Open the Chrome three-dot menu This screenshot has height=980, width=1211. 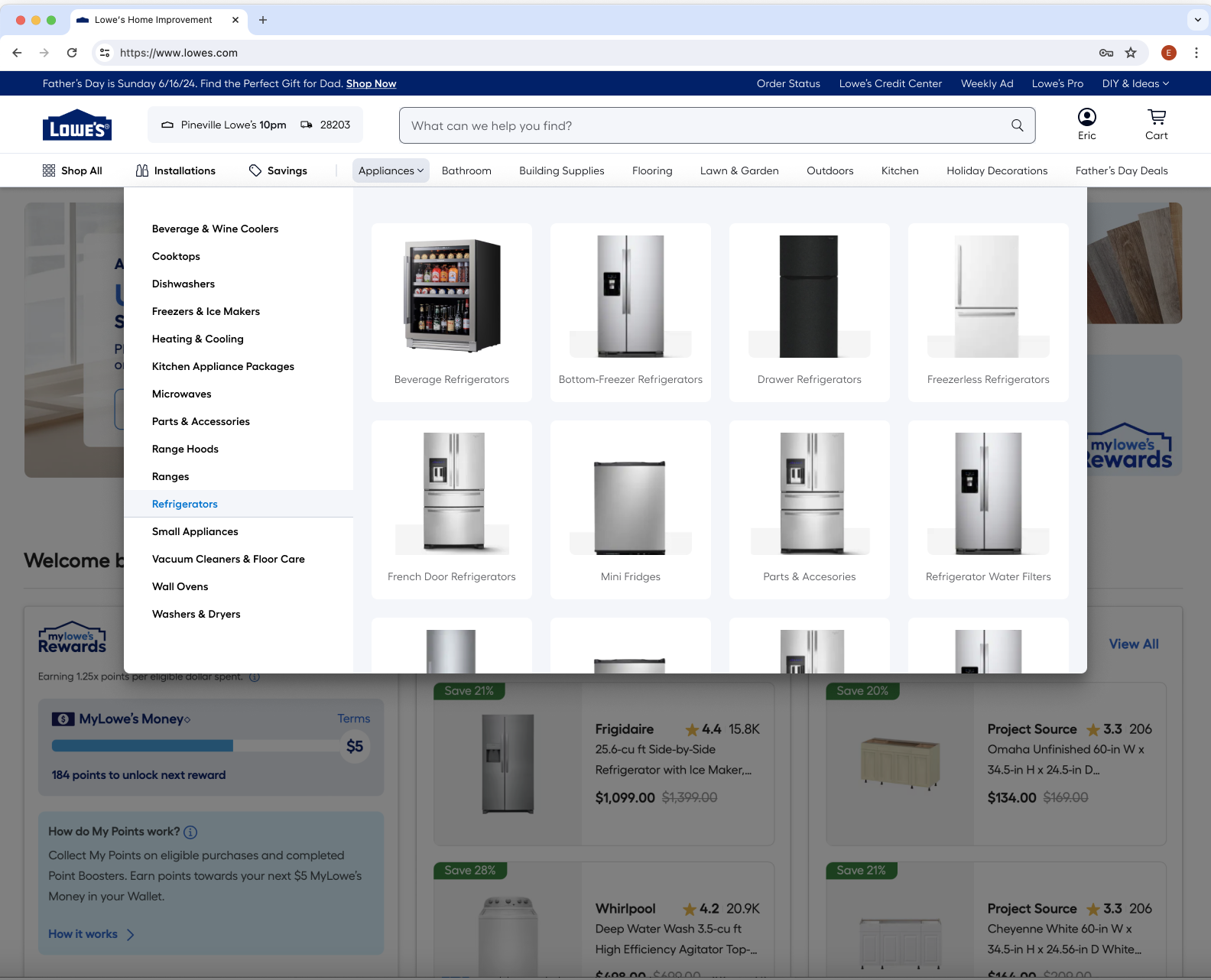(1196, 53)
